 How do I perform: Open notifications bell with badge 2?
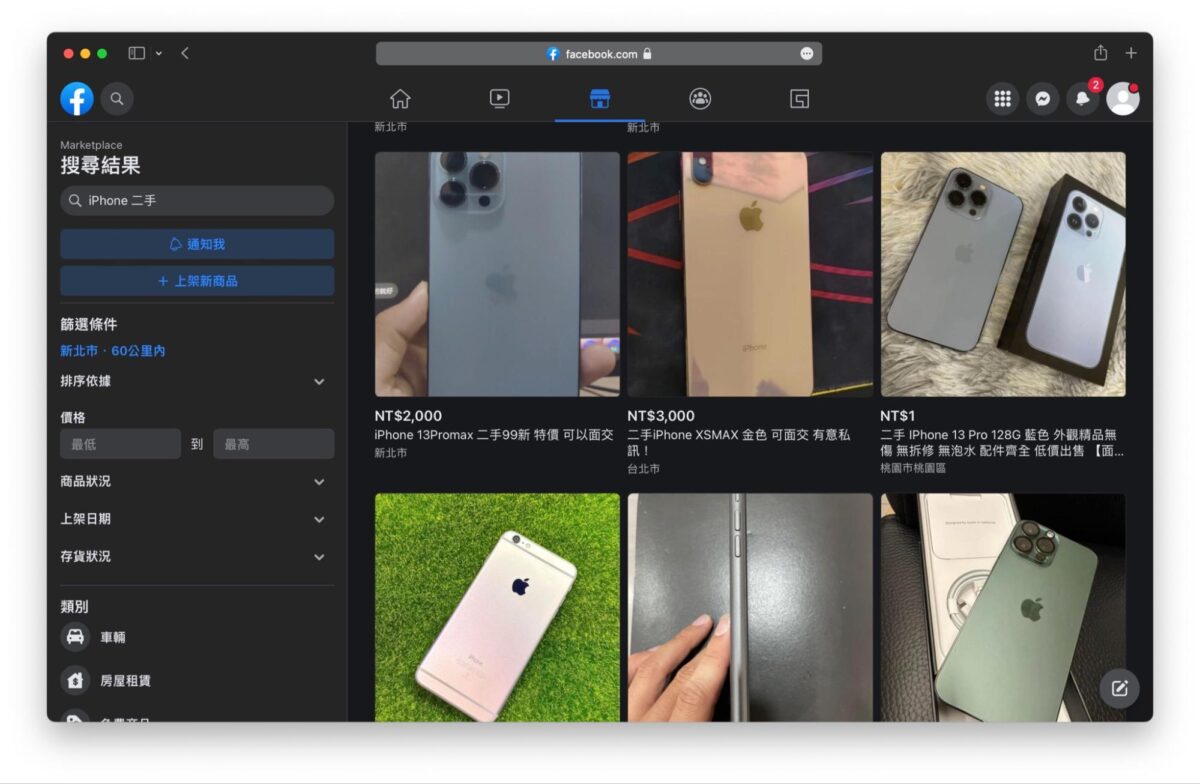pyautogui.click(x=1083, y=99)
